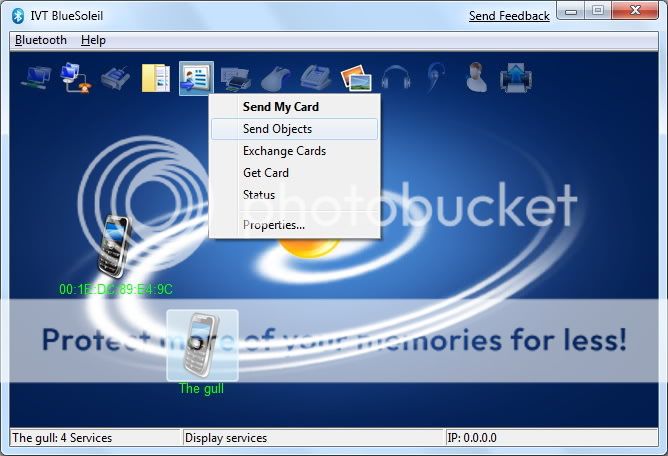Open the Bluetooth menu in menu bar
This screenshot has height=456, width=668.
point(41,40)
